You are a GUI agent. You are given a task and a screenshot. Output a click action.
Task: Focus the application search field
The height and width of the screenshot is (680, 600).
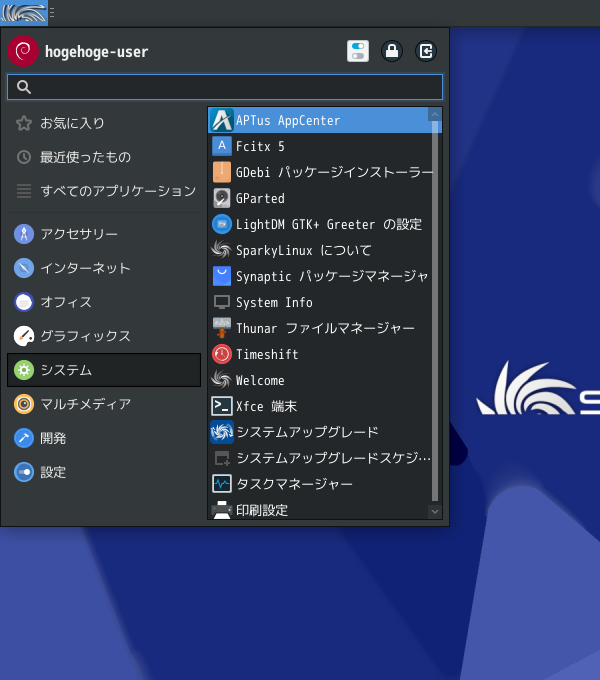[x=225, y=87]
